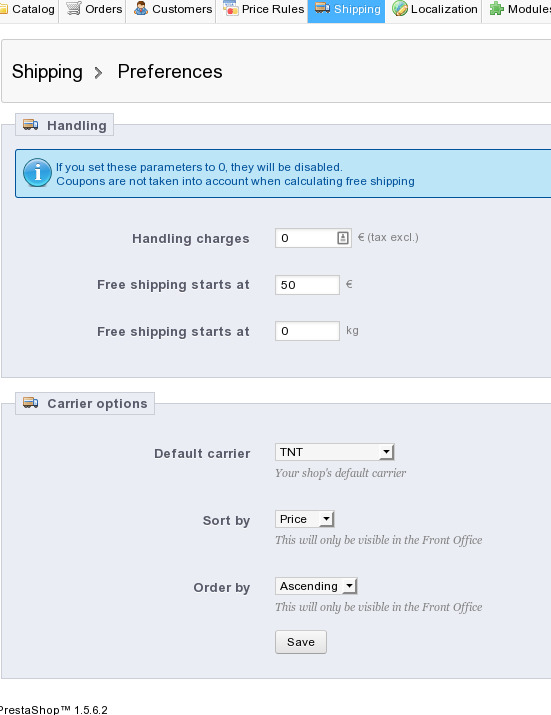
Task: Click the Modules puzzle piece icon
Action: (496, 8)
